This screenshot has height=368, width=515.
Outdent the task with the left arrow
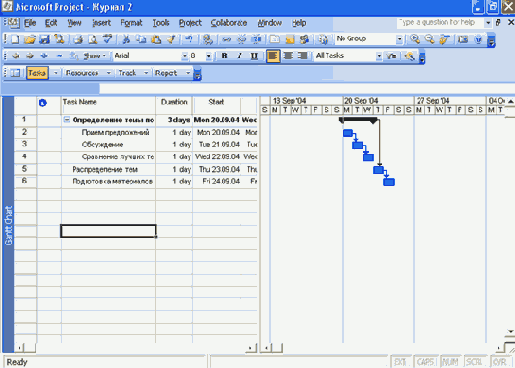click(15, 56)
